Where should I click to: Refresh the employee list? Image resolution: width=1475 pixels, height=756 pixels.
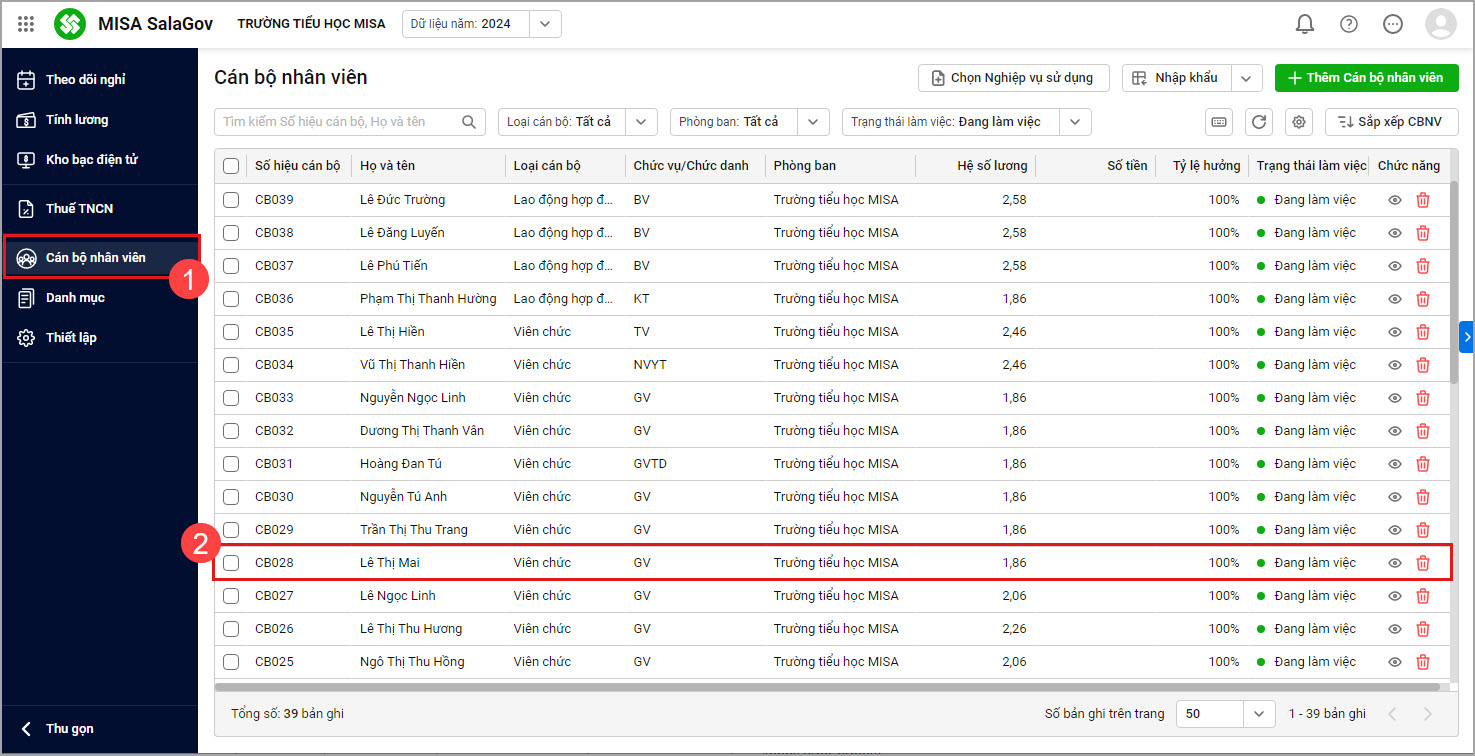(x=1259, y=122)
